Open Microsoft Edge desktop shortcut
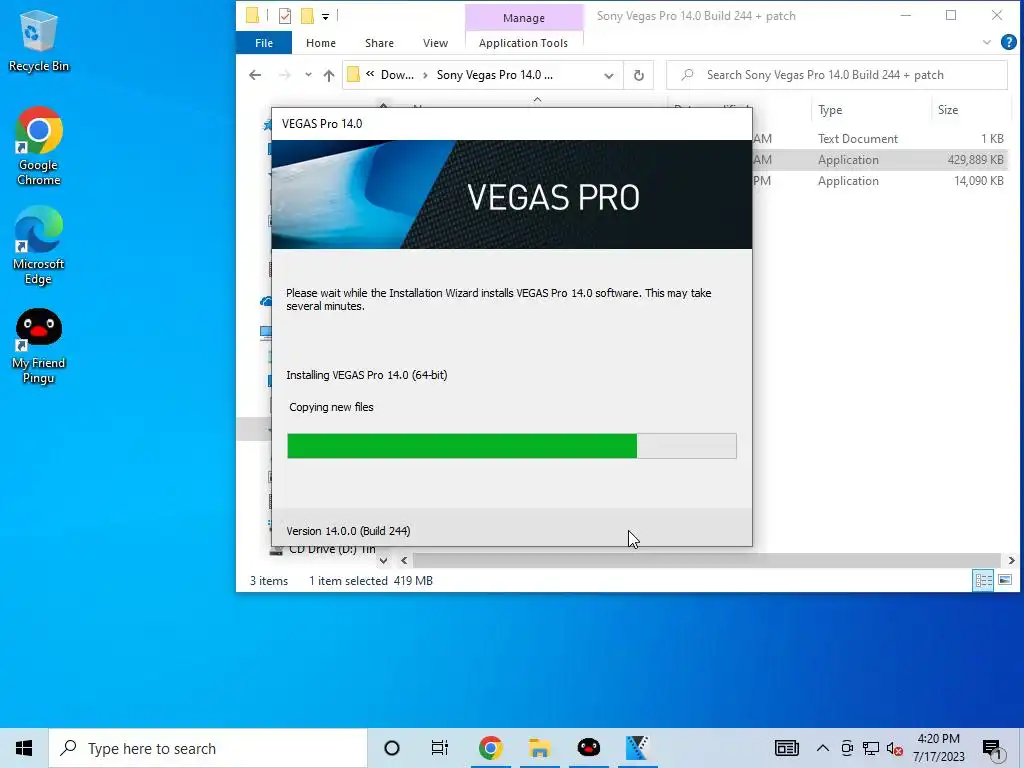This screenshot has width=1024, height=768. (x=38, y=246)
